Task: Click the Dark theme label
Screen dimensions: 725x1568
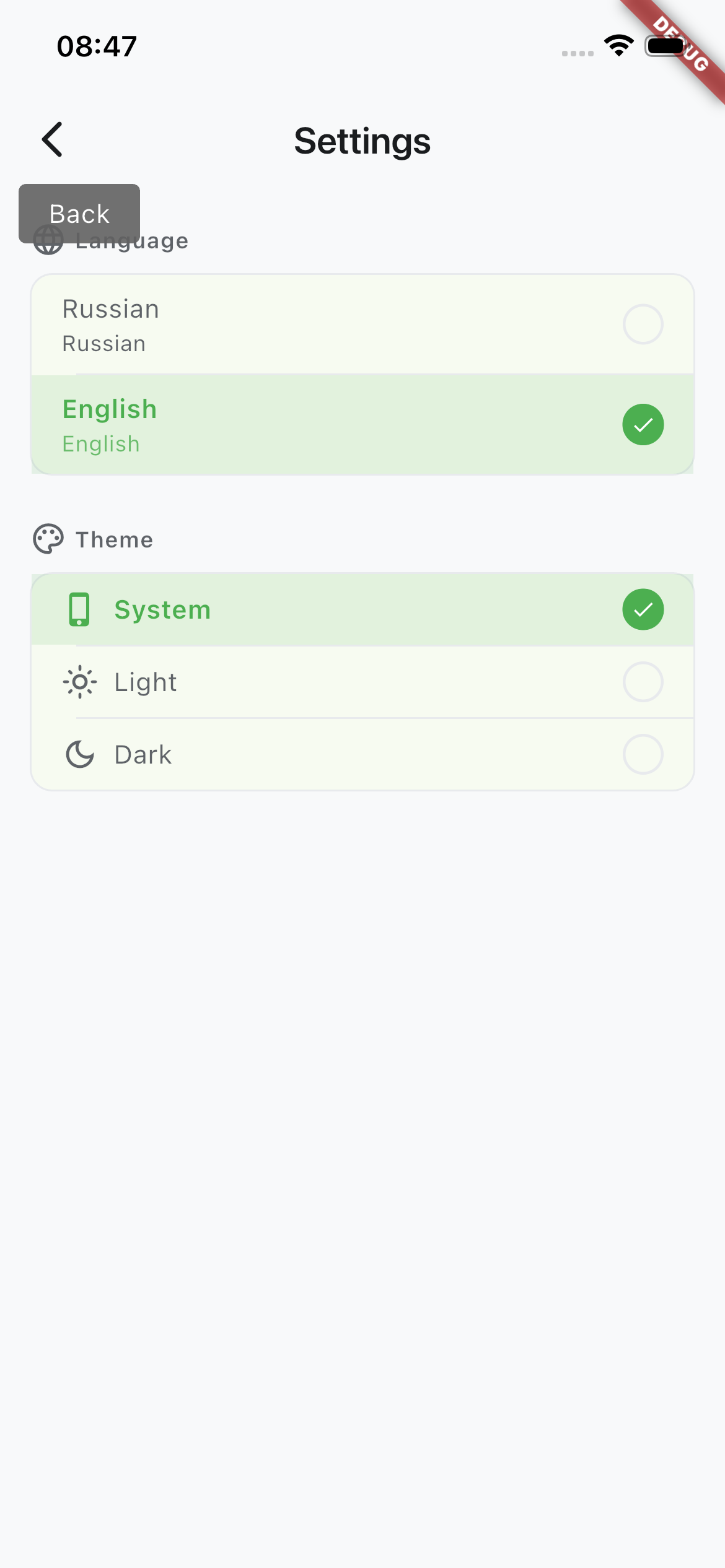Action: tap(143, 755)
